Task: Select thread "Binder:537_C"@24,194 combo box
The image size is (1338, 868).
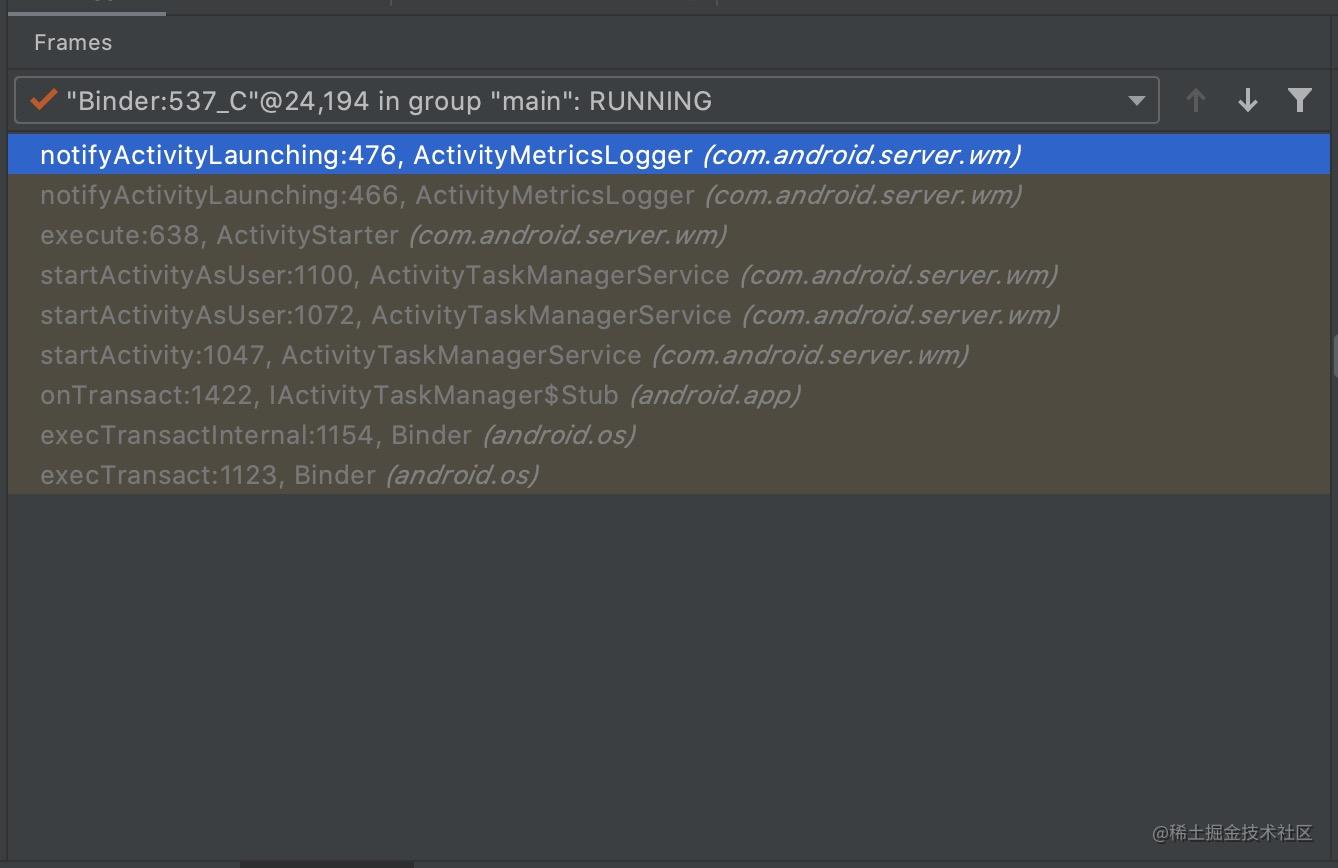Action: [587, 100]
